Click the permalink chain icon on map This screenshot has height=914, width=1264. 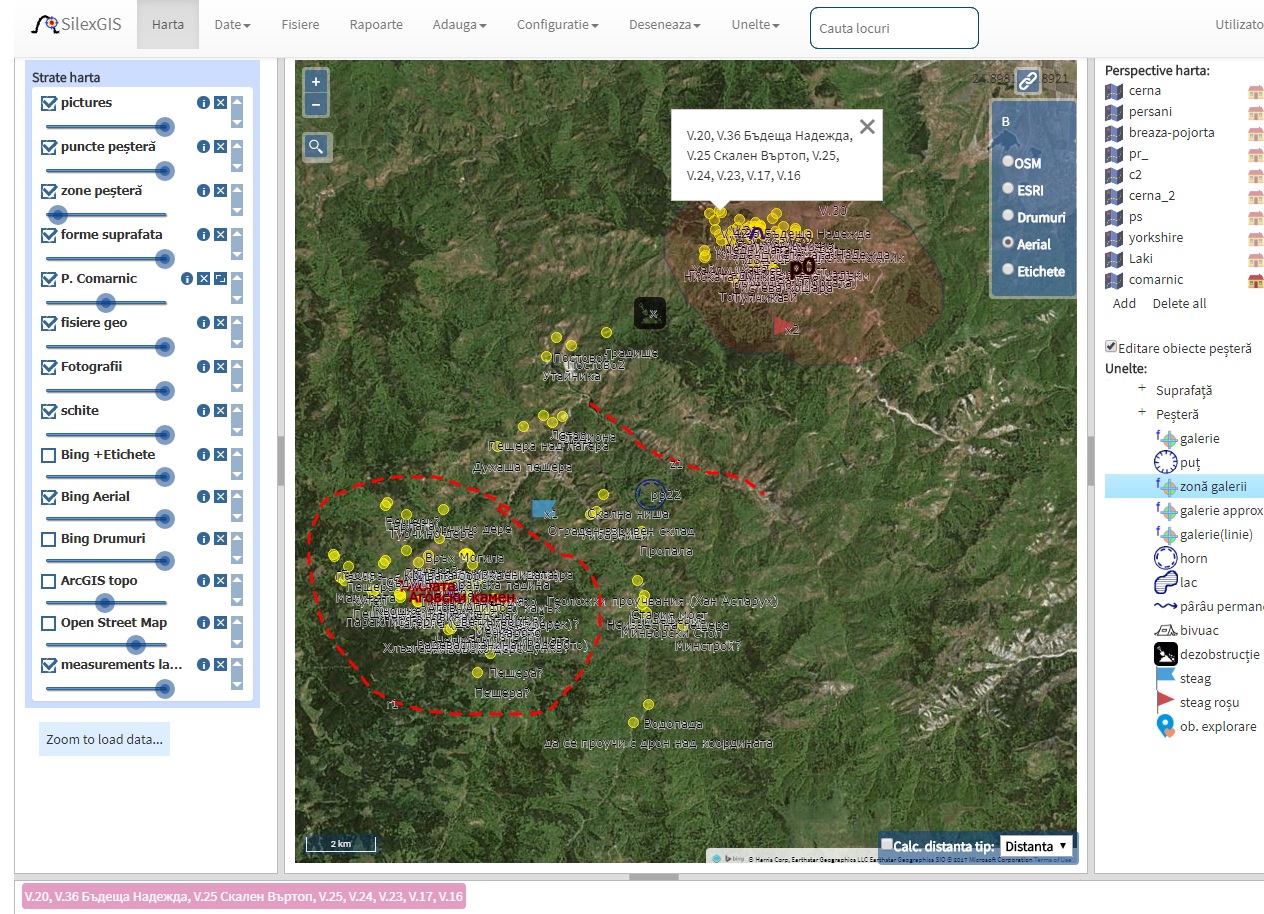(x=1027, y=82)
